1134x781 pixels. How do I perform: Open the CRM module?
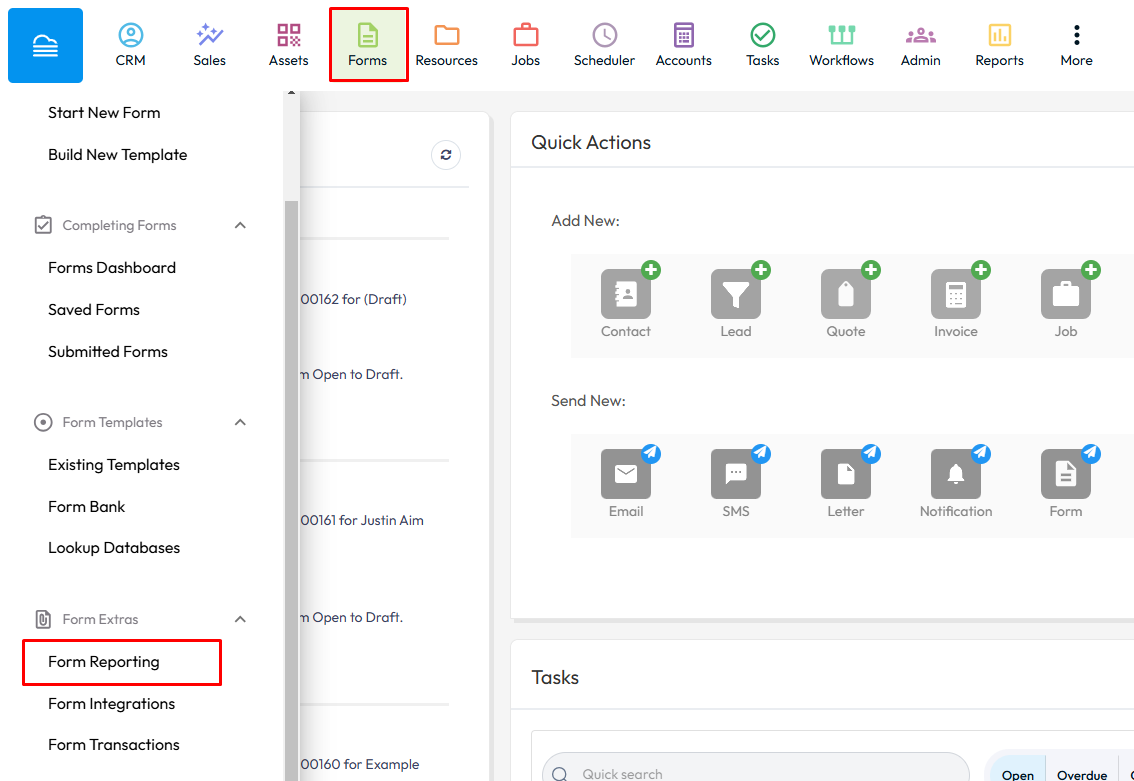coord(130,46)
